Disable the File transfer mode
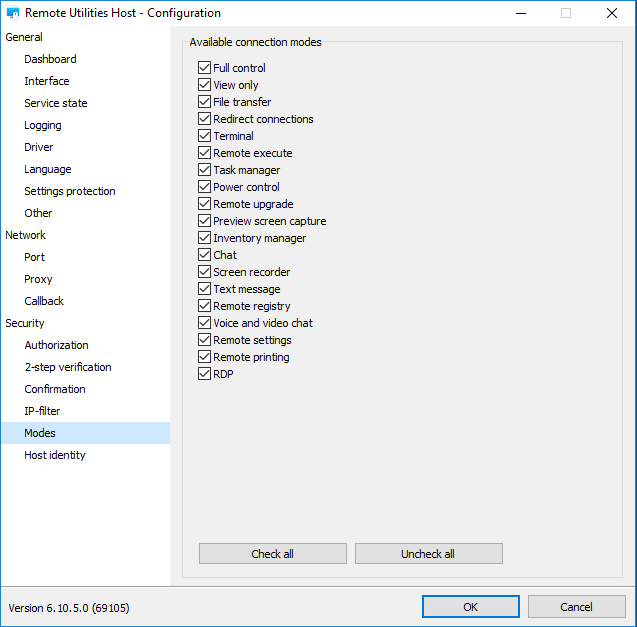Screen dimensions: 637x627 (x=205, y=102)
